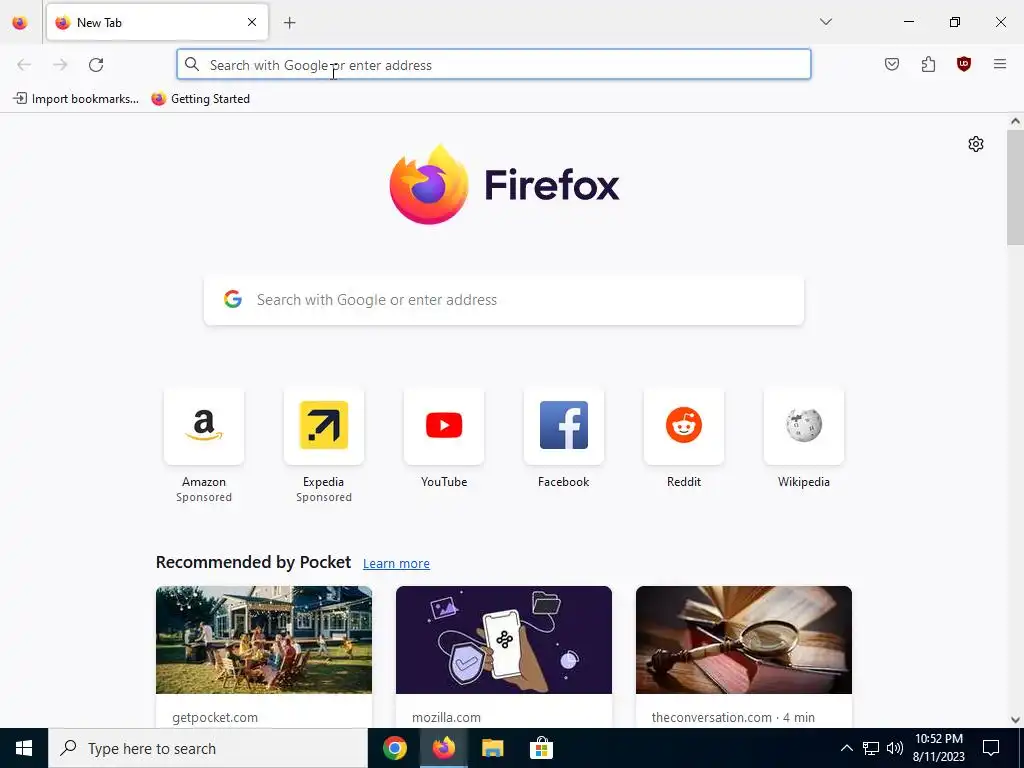Image resolution: width=1024 pixels, height=768 pixels.
Task: Click the magnifier icon in the address bar
Action: [x=191, y=64]
